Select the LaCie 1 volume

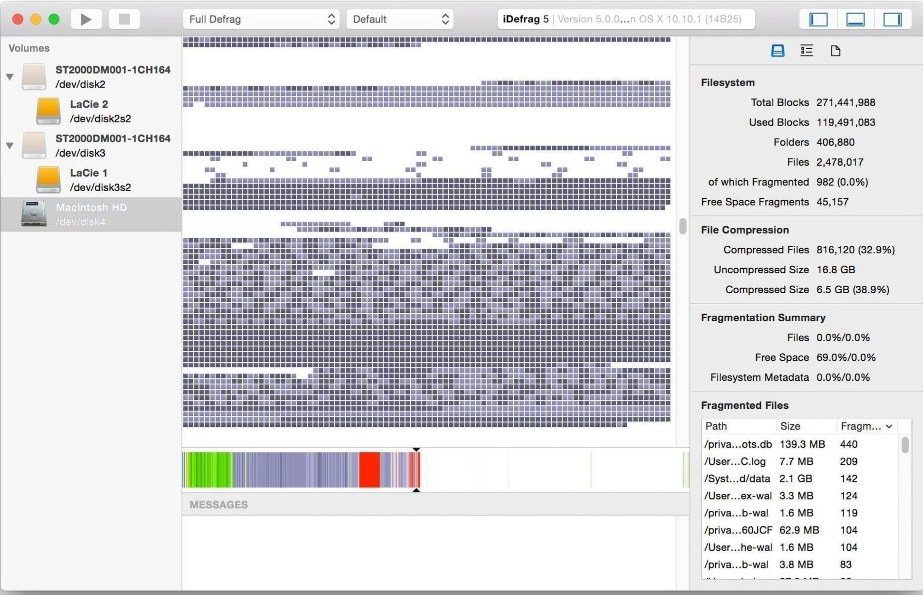(x=91, y=180)
